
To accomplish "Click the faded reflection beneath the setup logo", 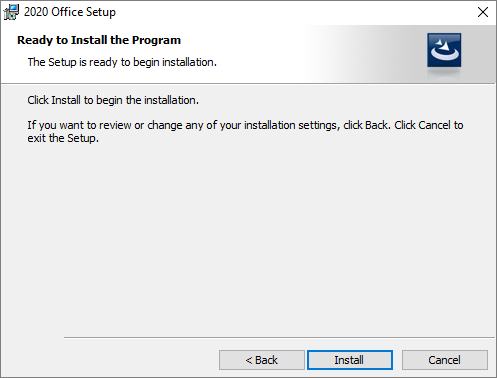I will click(x=444, y=73).
